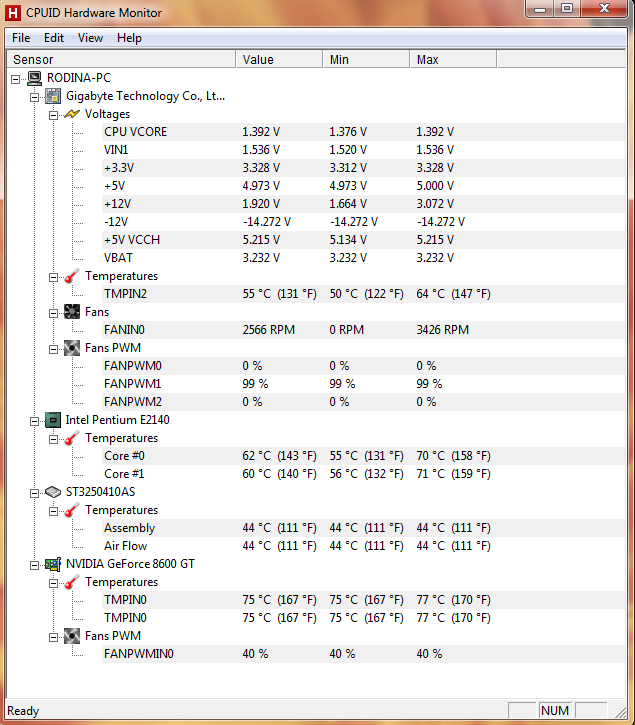
Task: Select the FANIN0 fan row
Action: (x=364, y=330)
